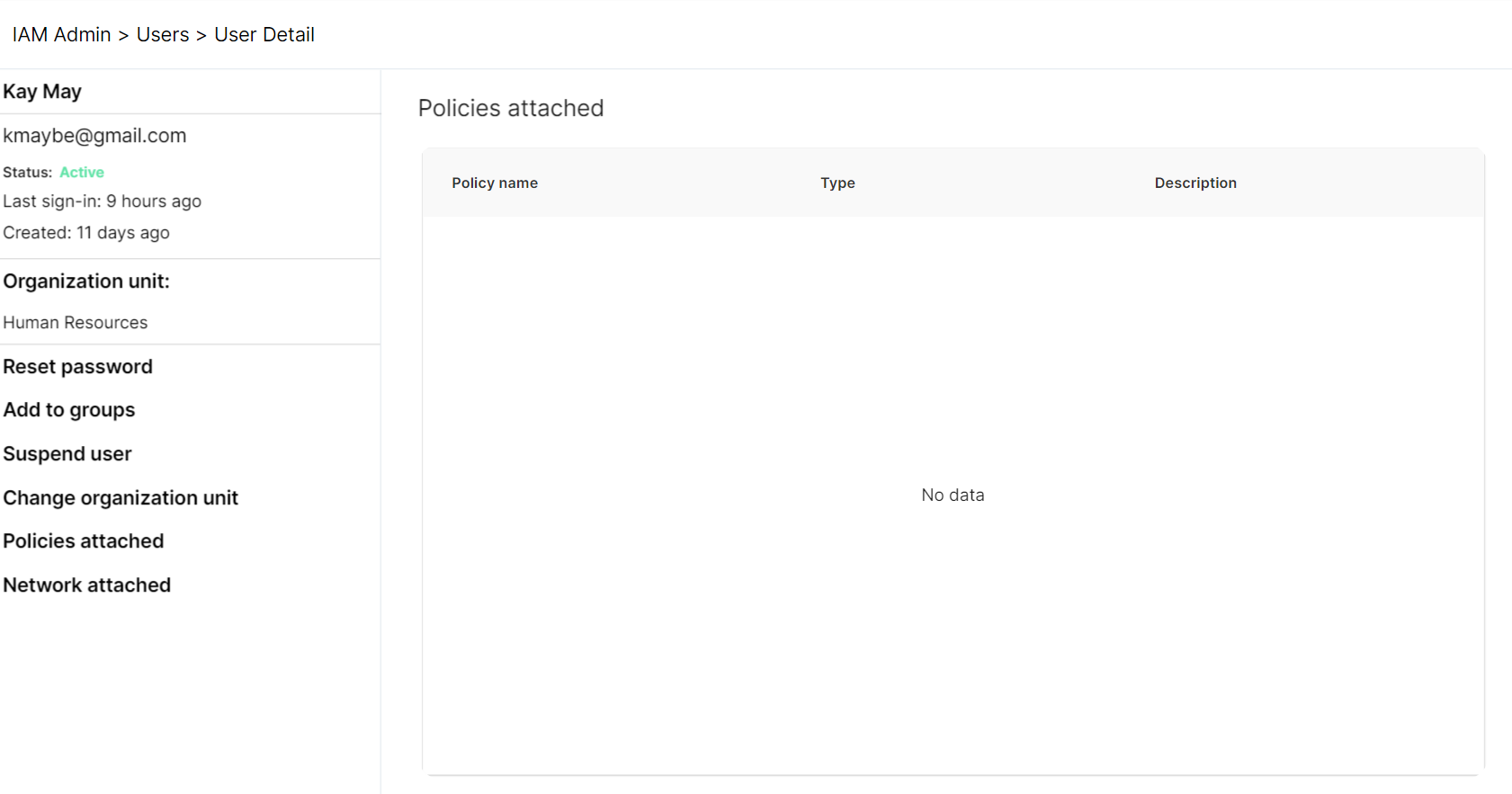Click User Detail breadcrumb item
Screen dimensions: 1512x794
264,35
